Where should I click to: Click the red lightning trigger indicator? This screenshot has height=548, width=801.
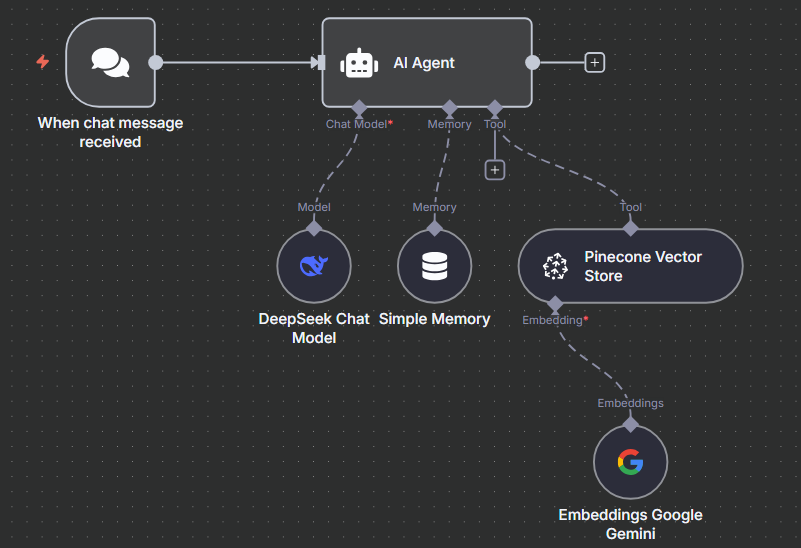(x=42, y=62)
